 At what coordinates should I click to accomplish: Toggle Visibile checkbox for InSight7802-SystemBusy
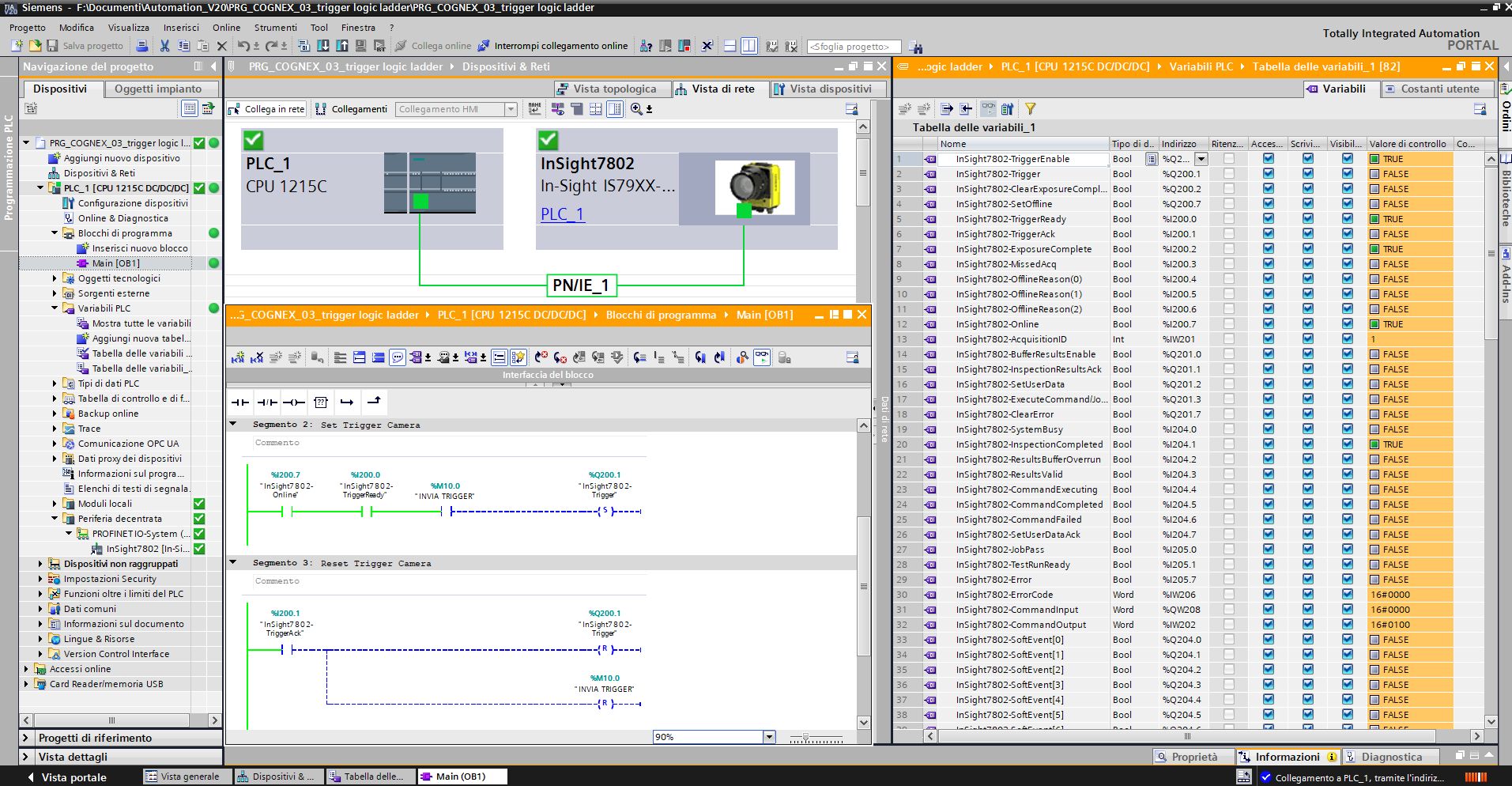1348,429
